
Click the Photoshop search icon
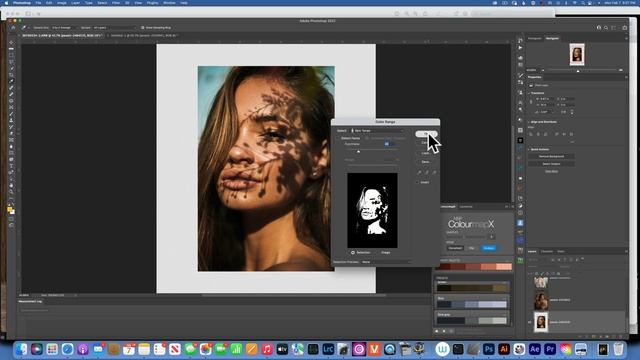(x=606, y=27)
